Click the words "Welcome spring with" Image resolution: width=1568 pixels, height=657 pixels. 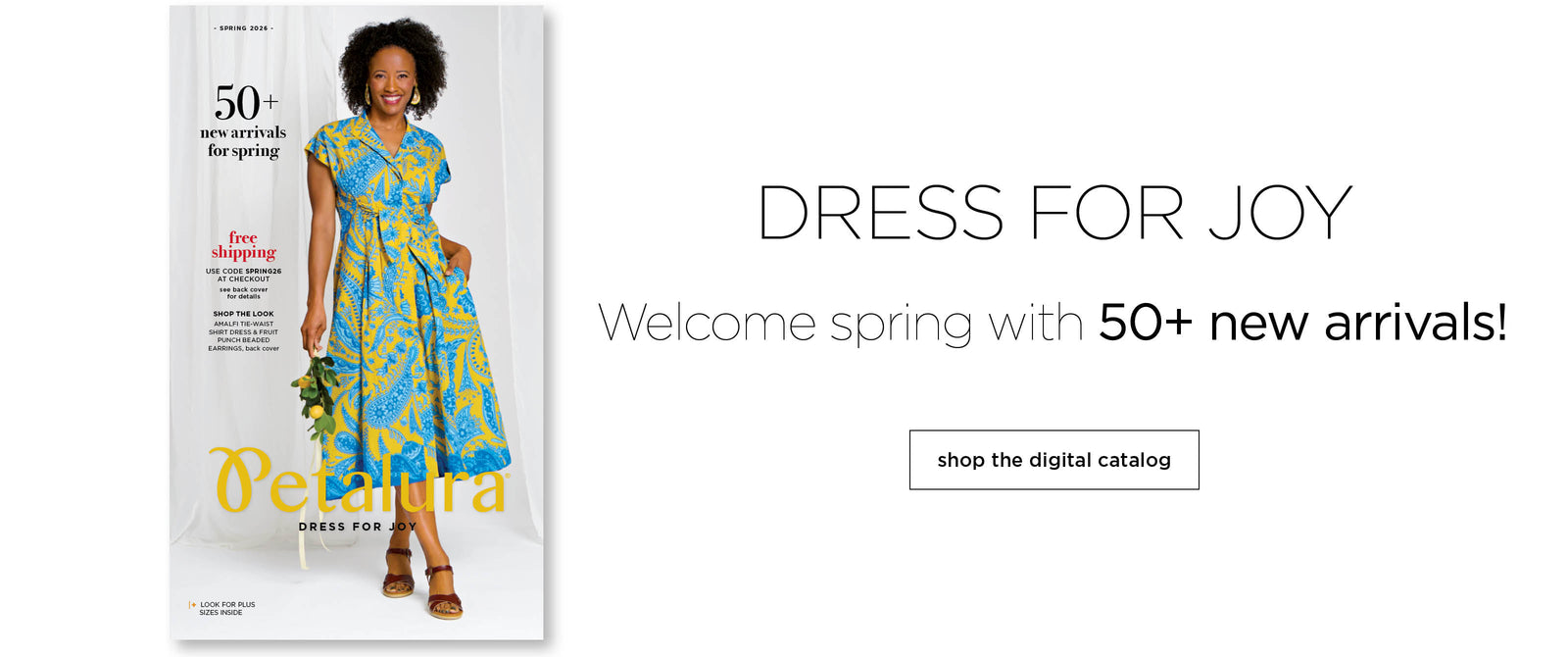(841, 324)
